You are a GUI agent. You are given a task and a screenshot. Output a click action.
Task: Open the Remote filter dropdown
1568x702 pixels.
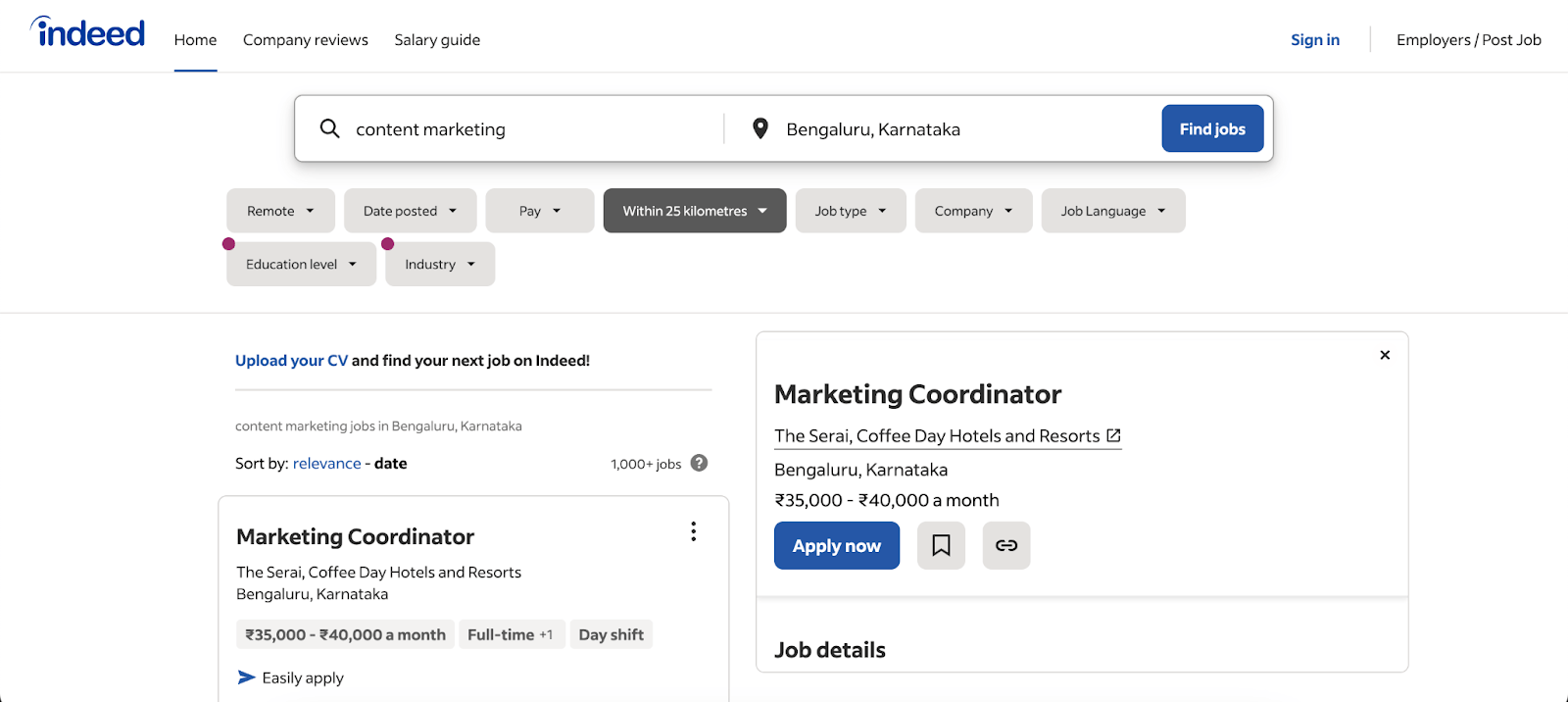(280, 211)
